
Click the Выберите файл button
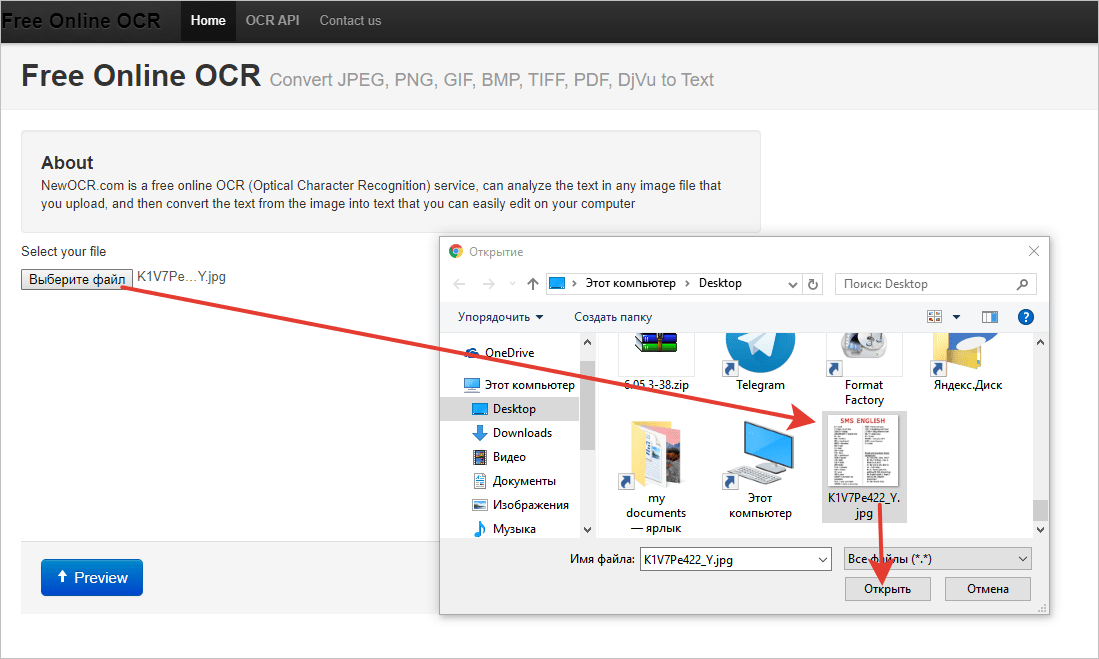[77, 279]
